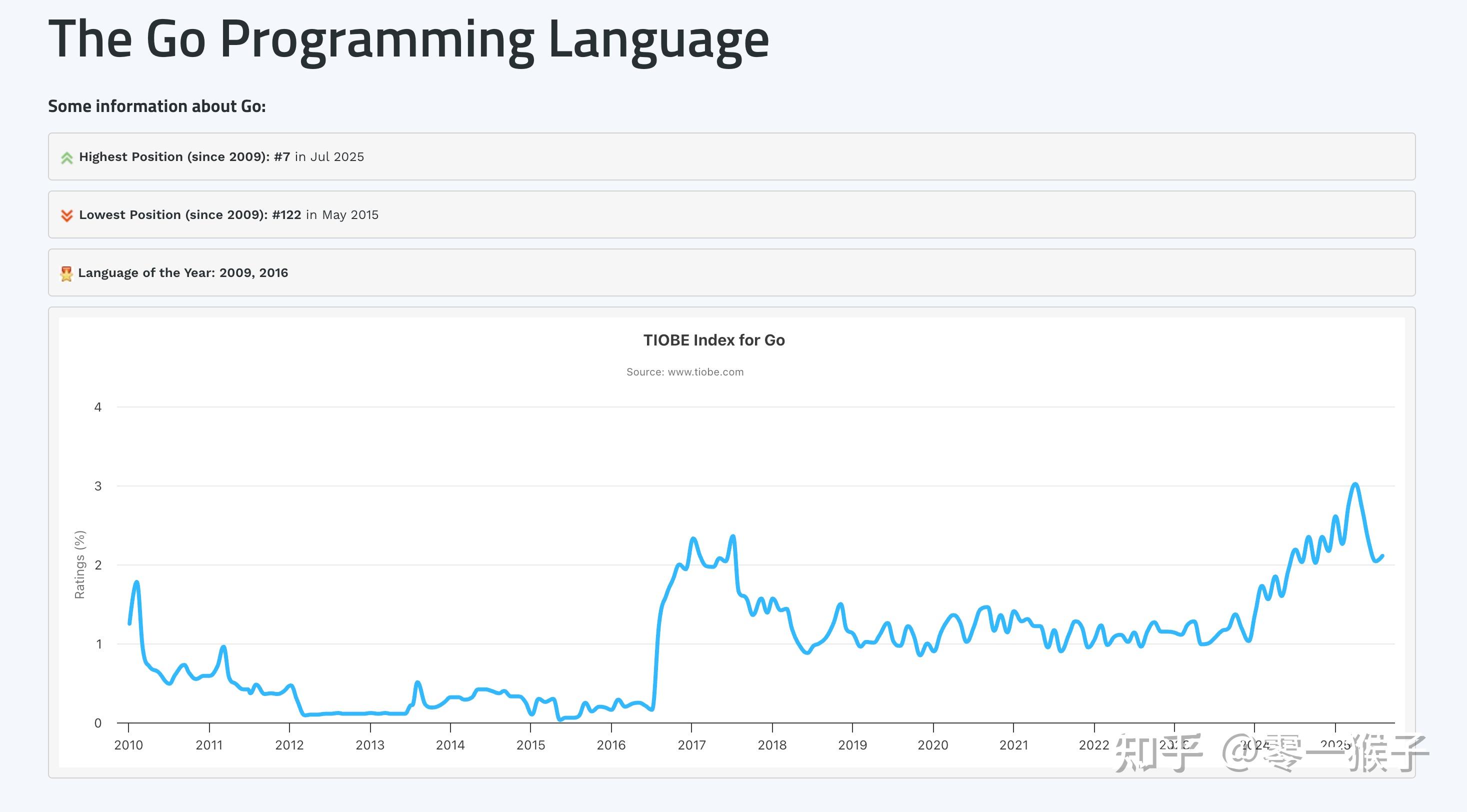Click the 'May 2015' date text
The width and height of the screenshot is (1467, 812).
tap(350, 214)
